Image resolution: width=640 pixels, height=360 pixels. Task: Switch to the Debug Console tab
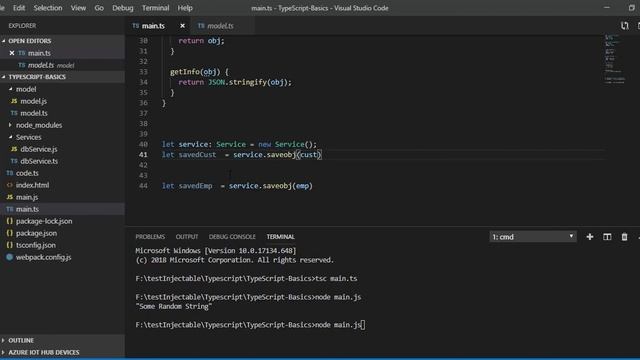(x=232, y=237)
